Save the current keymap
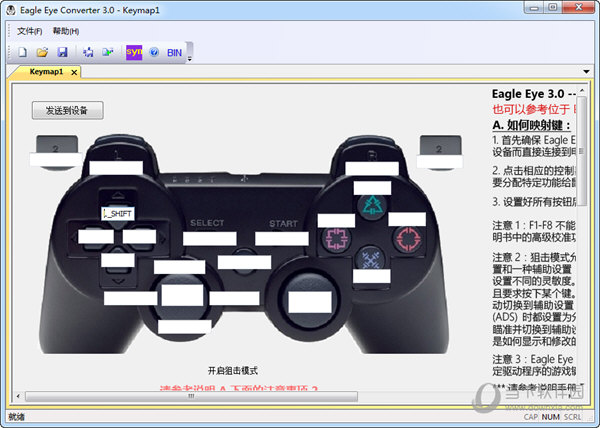Screen dimensions: 600x428 [62, 52]
